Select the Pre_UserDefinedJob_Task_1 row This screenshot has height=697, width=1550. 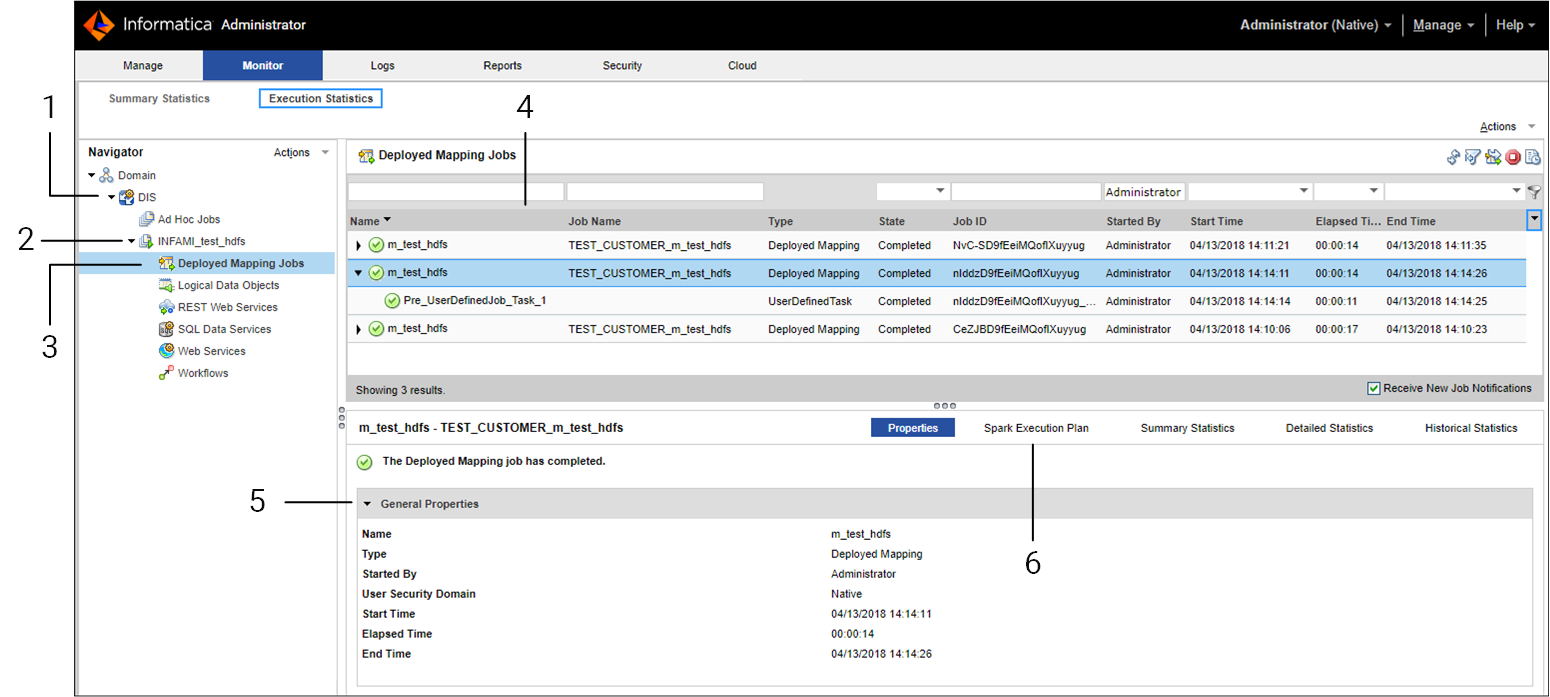(x=936, y=301)
